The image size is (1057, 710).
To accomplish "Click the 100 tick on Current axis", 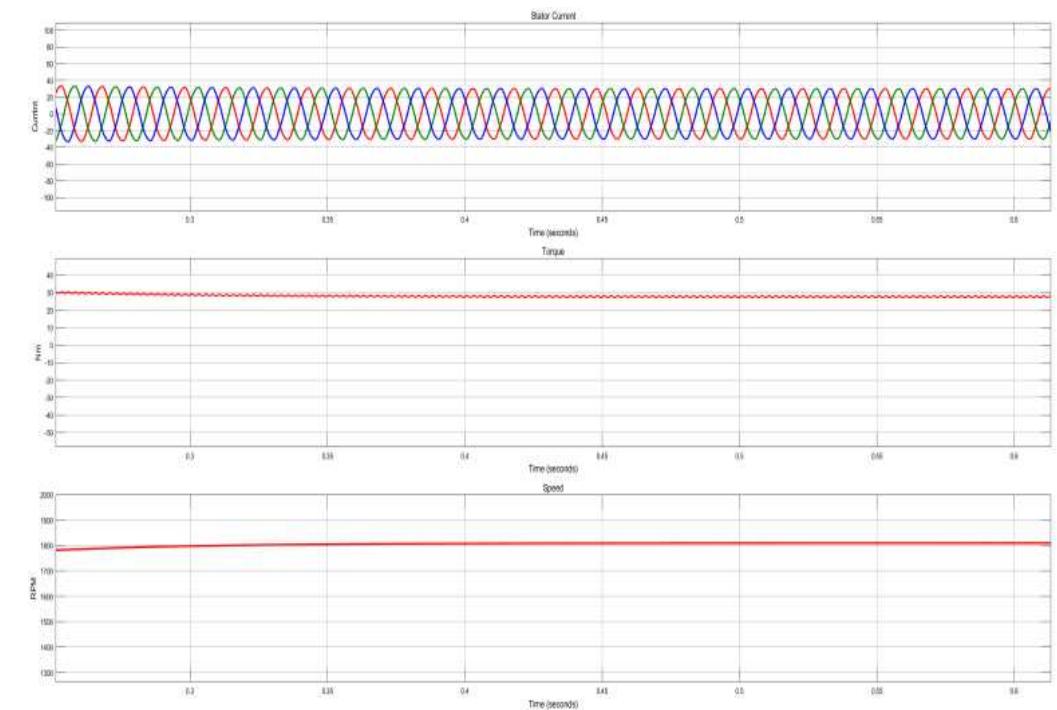I will tap(49, 31).
